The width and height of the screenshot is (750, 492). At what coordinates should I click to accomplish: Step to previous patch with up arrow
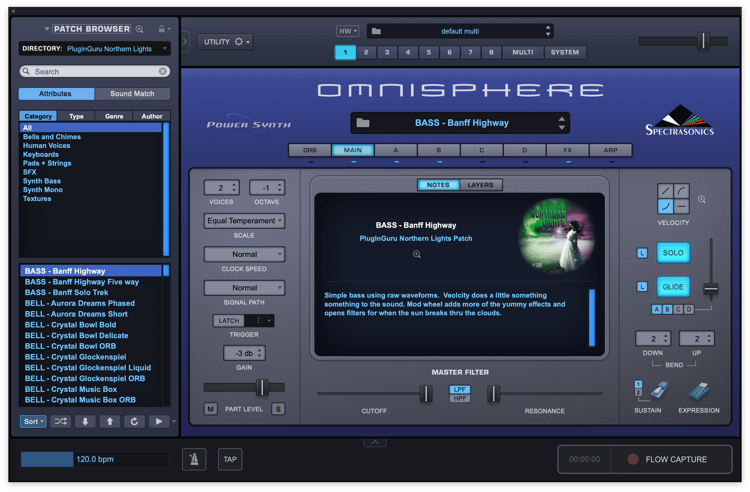tap(110, 421)
